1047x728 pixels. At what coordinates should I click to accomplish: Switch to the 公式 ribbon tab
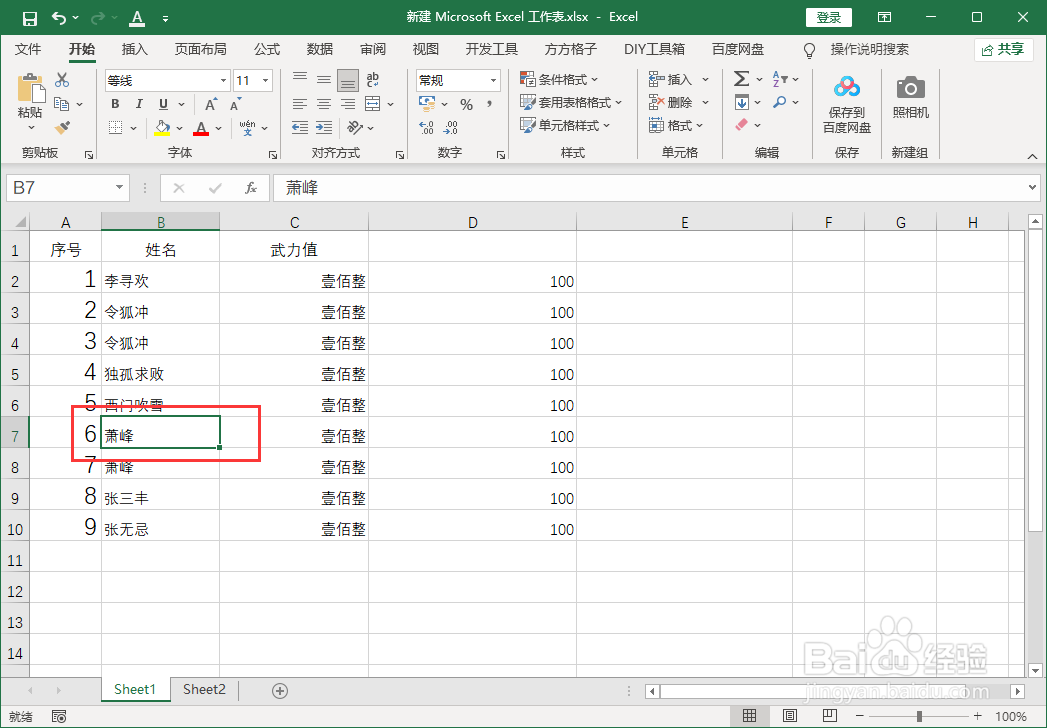(x=267, y=49)
